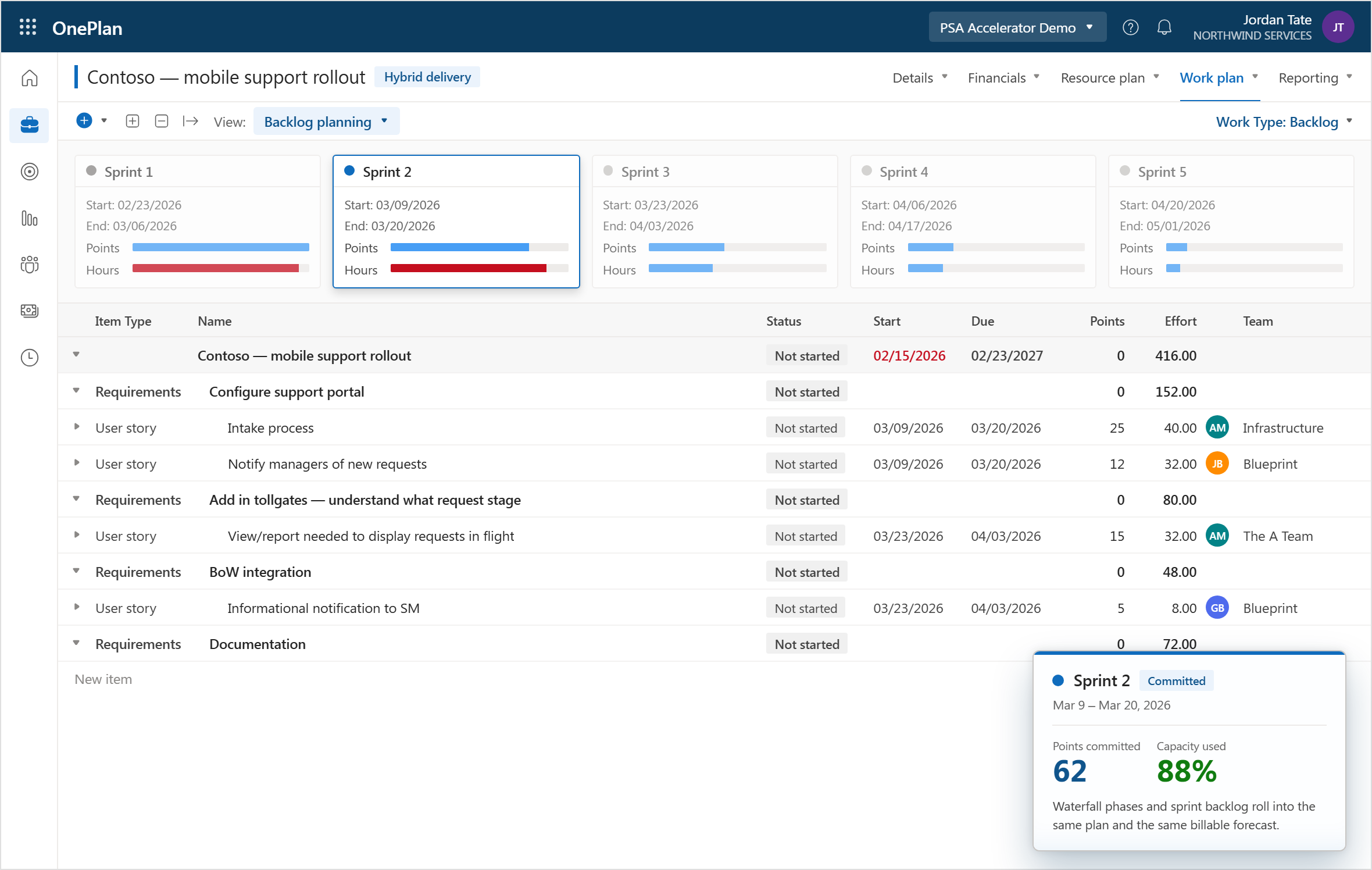Viewport: 1372px width, 870px height.
Task: Open the clock timesheet sidebar icon
Action: [x=29, y=357]
